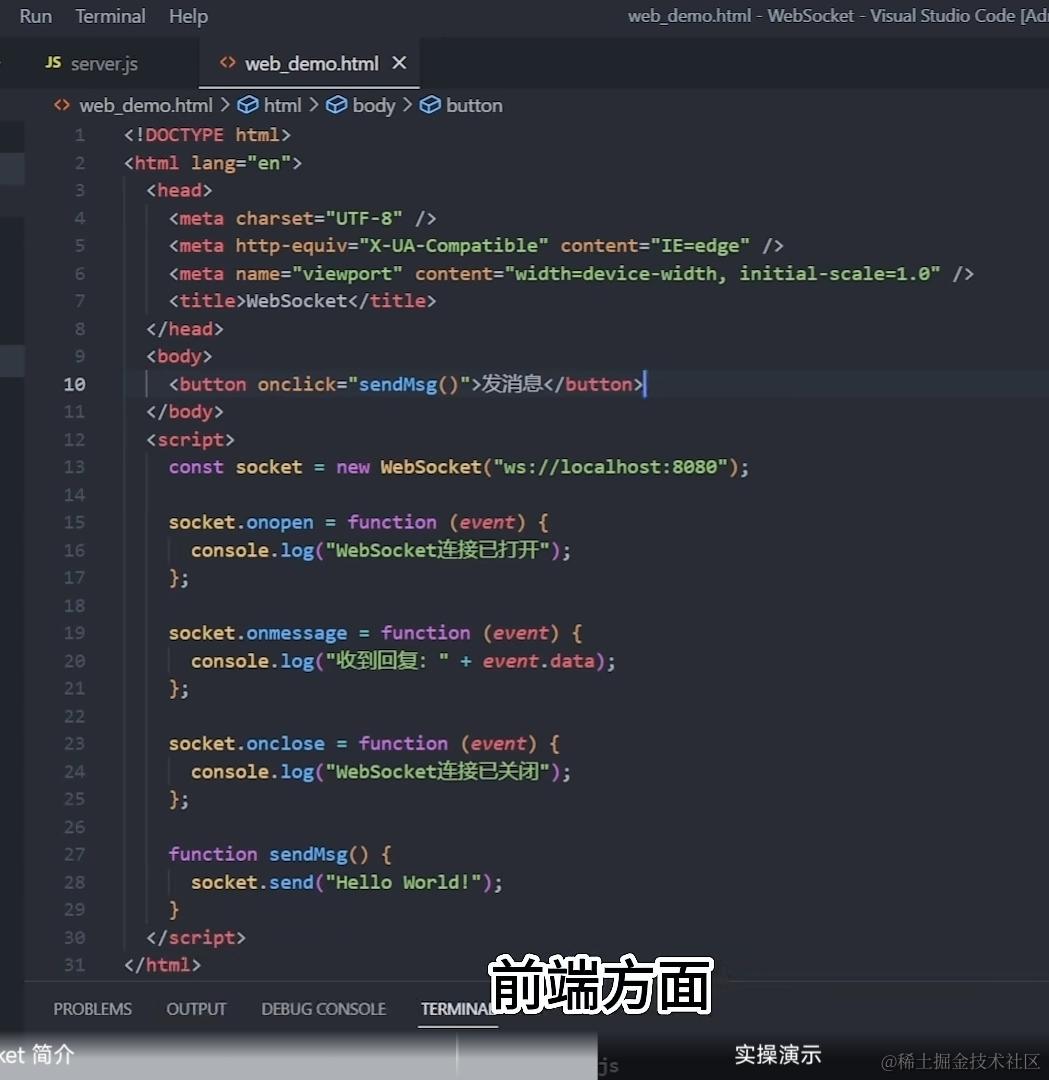1049x1080 pixels.
Task: Select the web_demo.html editor tab
Action: [311, 64]
